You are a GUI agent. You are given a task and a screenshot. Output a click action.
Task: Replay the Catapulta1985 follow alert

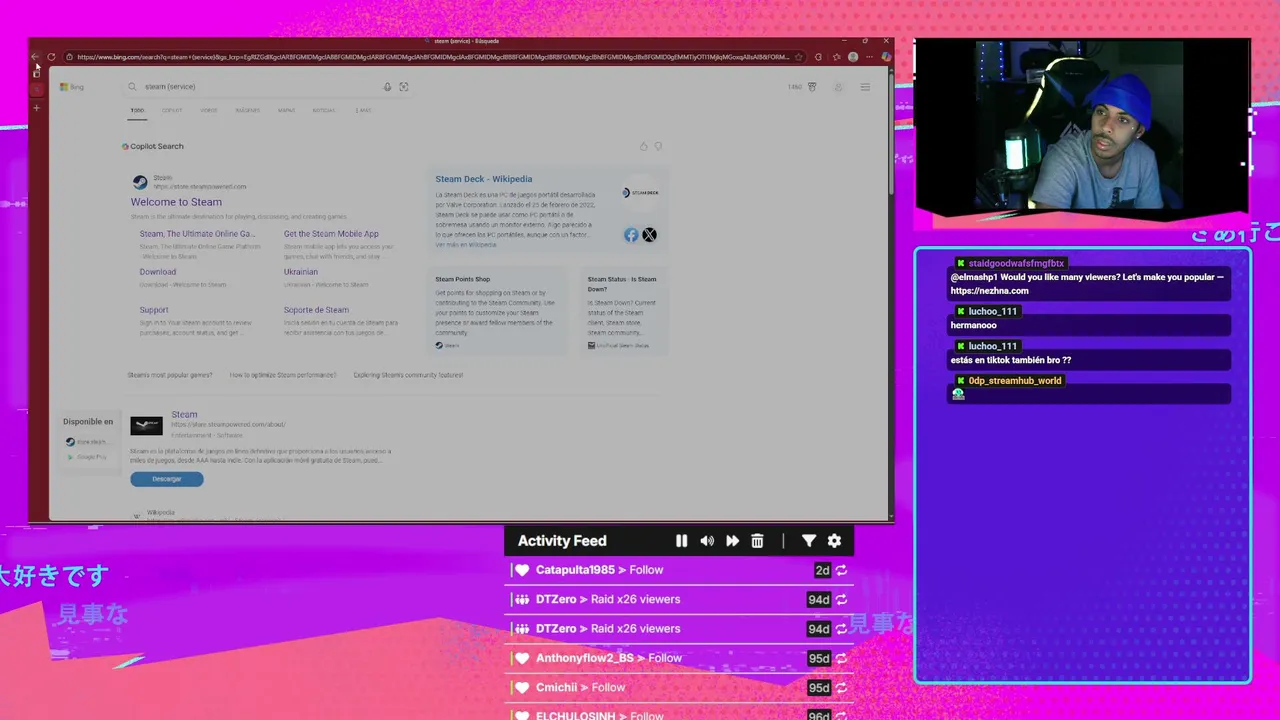pos(841,570)
